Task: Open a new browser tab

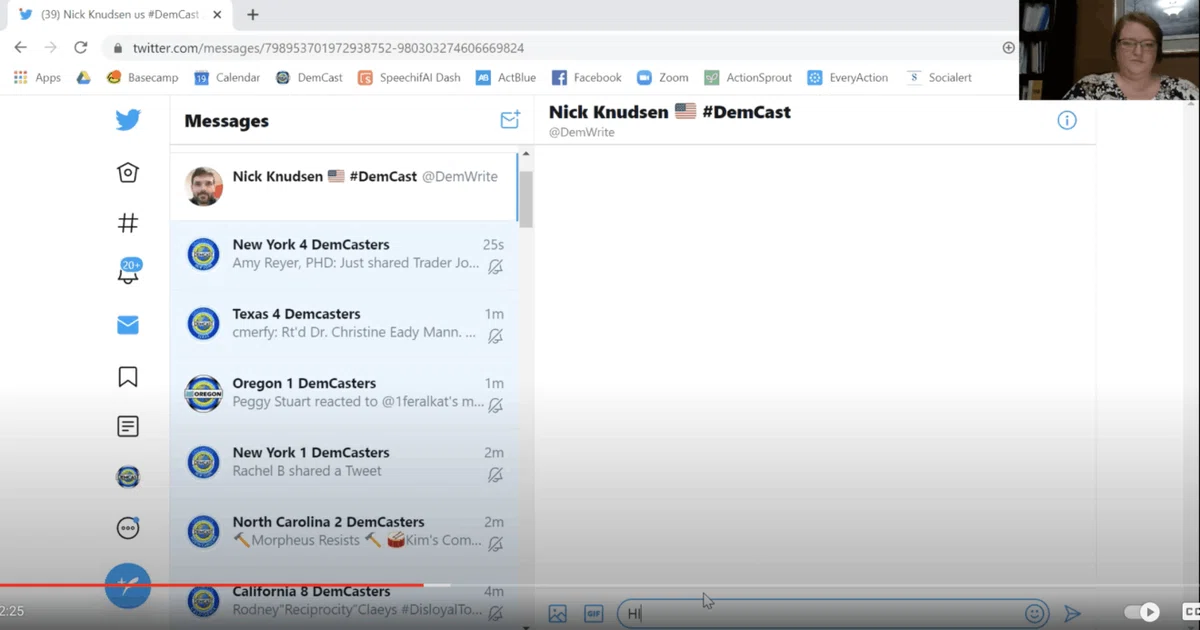Action: (253, 15)
